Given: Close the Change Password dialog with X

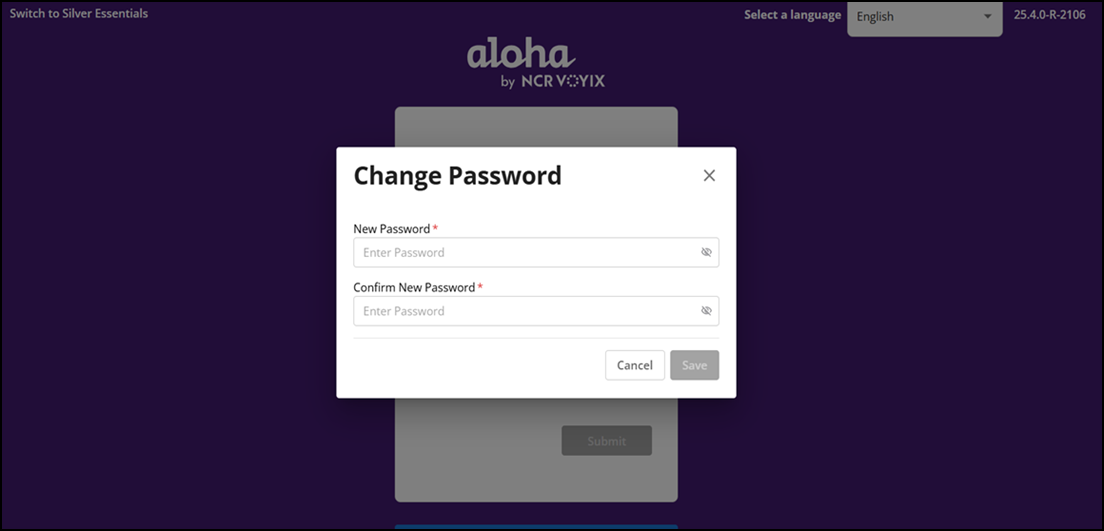Looking at the screenshot, I should [x=709, y=175].
